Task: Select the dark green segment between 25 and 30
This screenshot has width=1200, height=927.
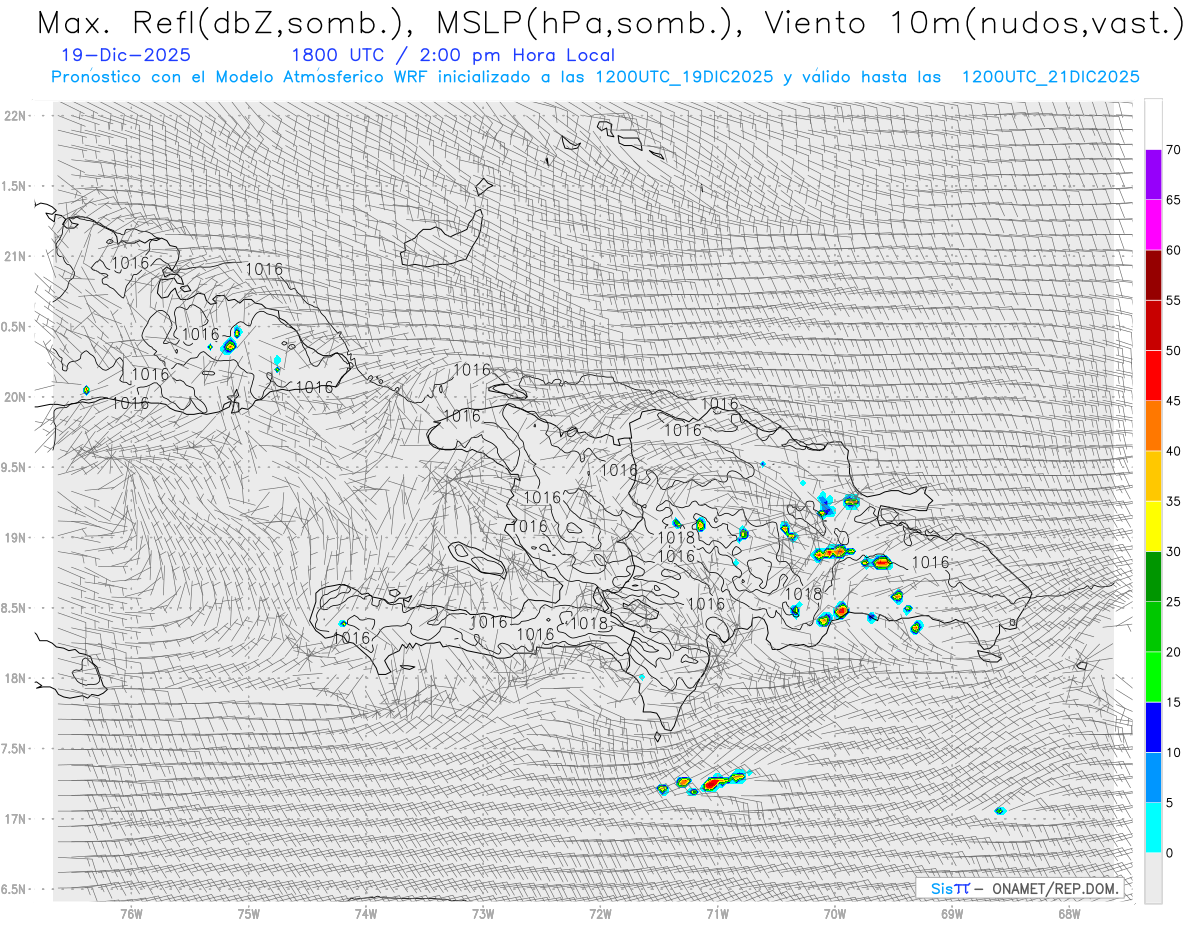Action: click(x=1153, y=577)
